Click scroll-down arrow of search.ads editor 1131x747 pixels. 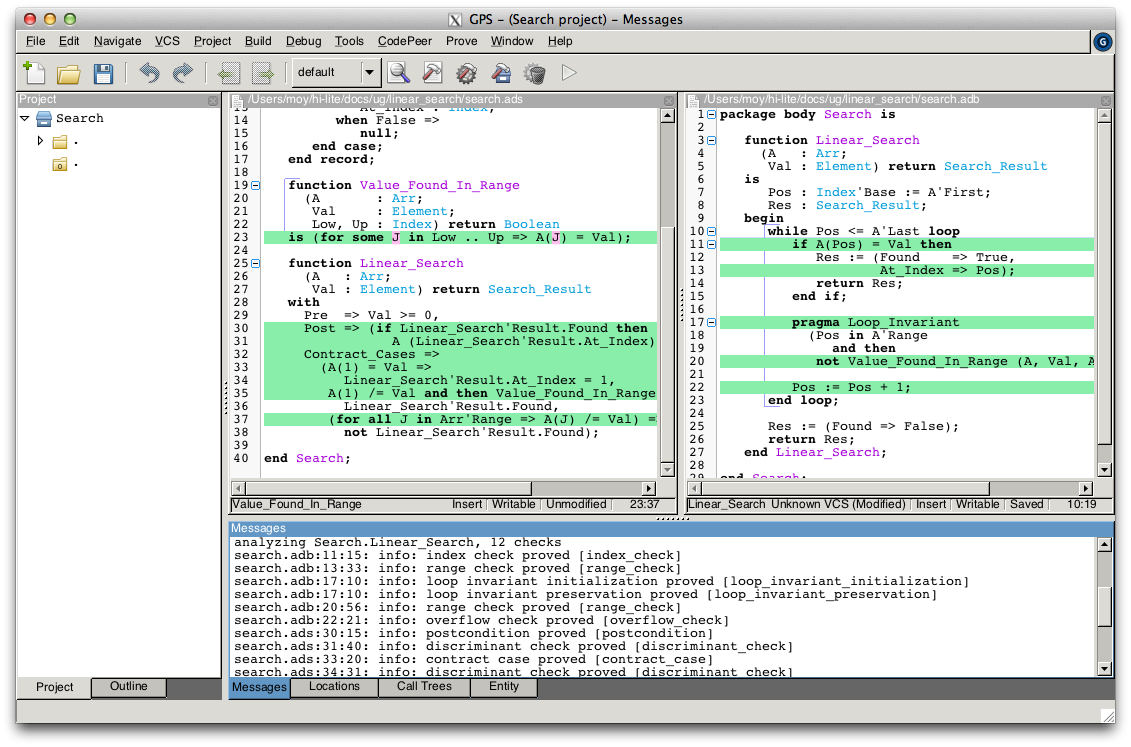click(667, 469)
